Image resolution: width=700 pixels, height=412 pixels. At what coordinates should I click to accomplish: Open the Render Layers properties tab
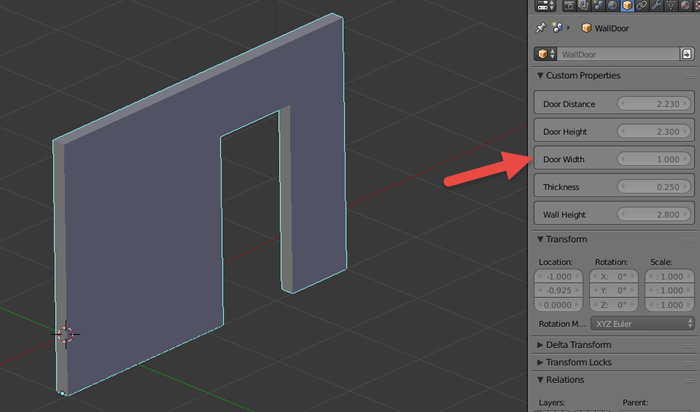coord(583,5)
